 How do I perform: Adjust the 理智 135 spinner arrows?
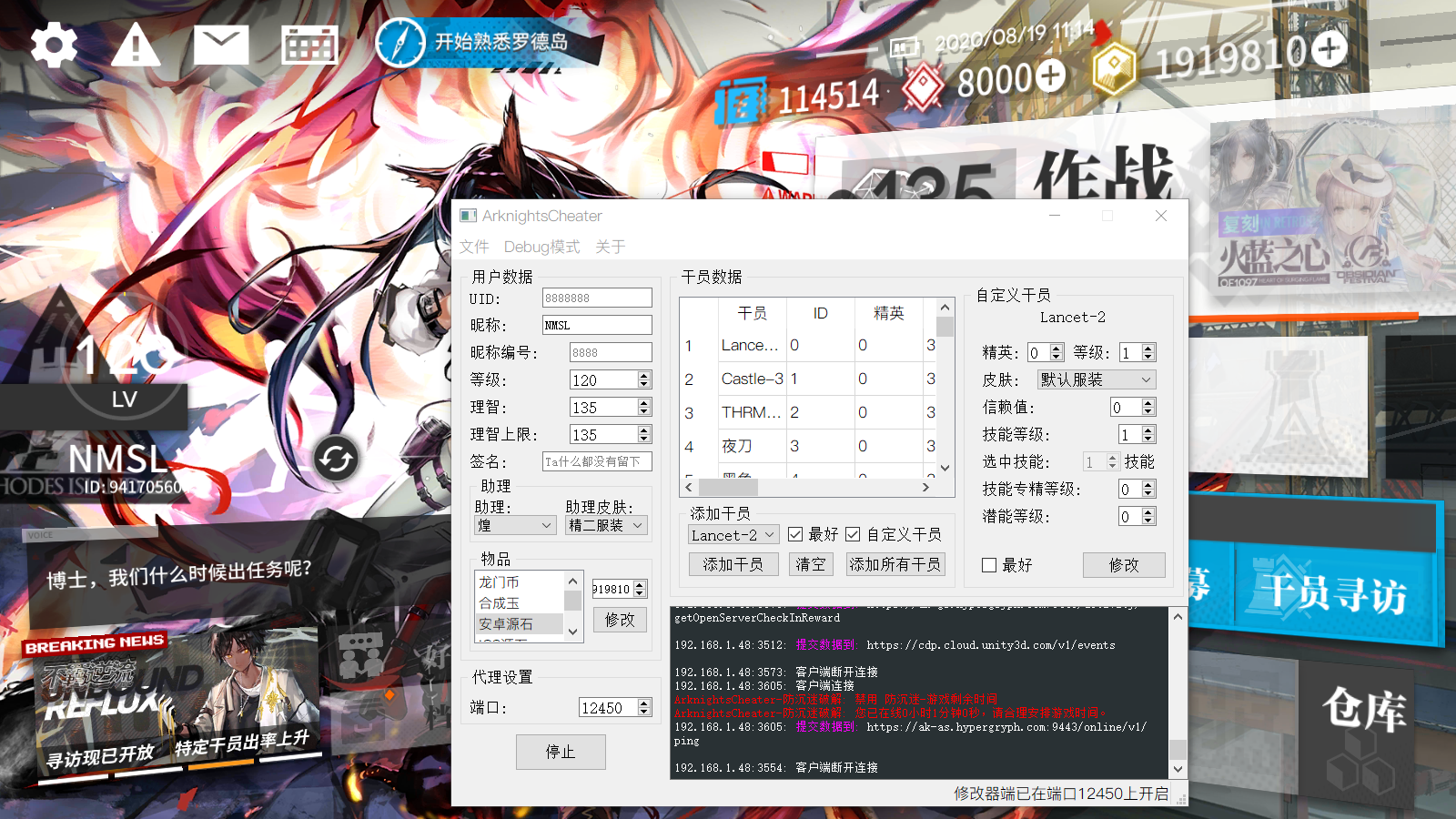pos(644,407)
